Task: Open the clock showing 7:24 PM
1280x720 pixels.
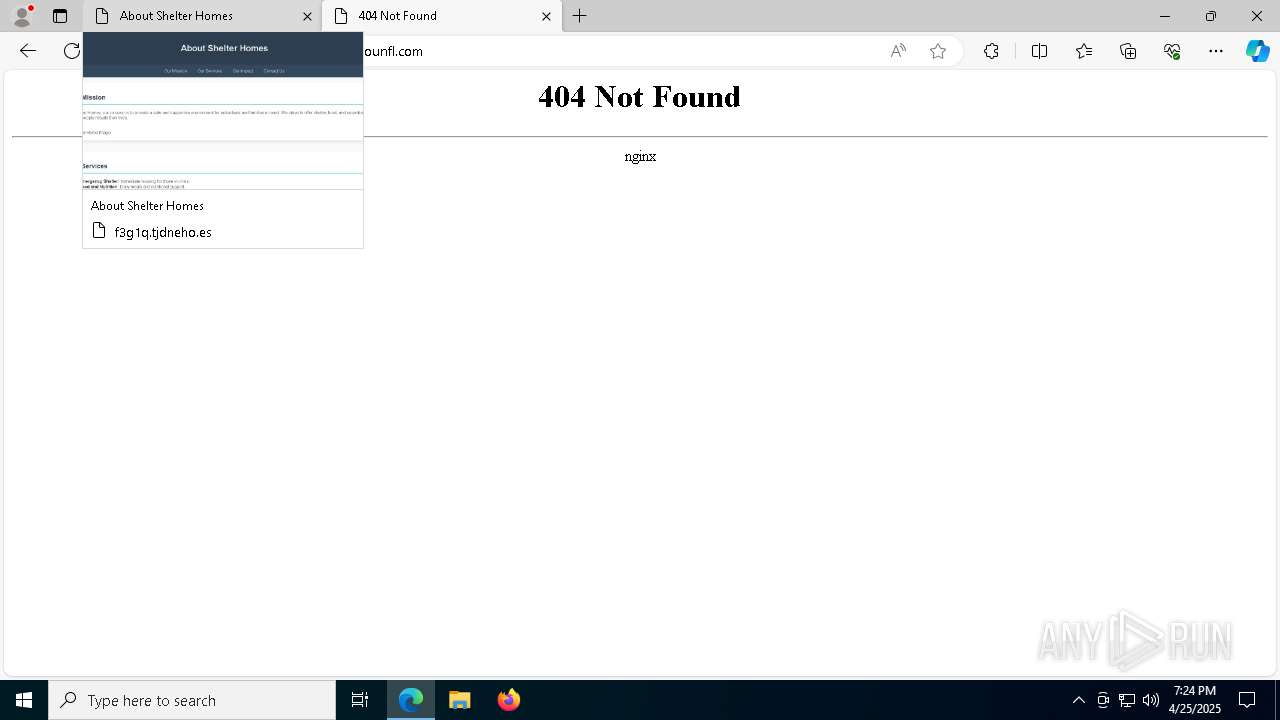Action: click(1195, 700)
